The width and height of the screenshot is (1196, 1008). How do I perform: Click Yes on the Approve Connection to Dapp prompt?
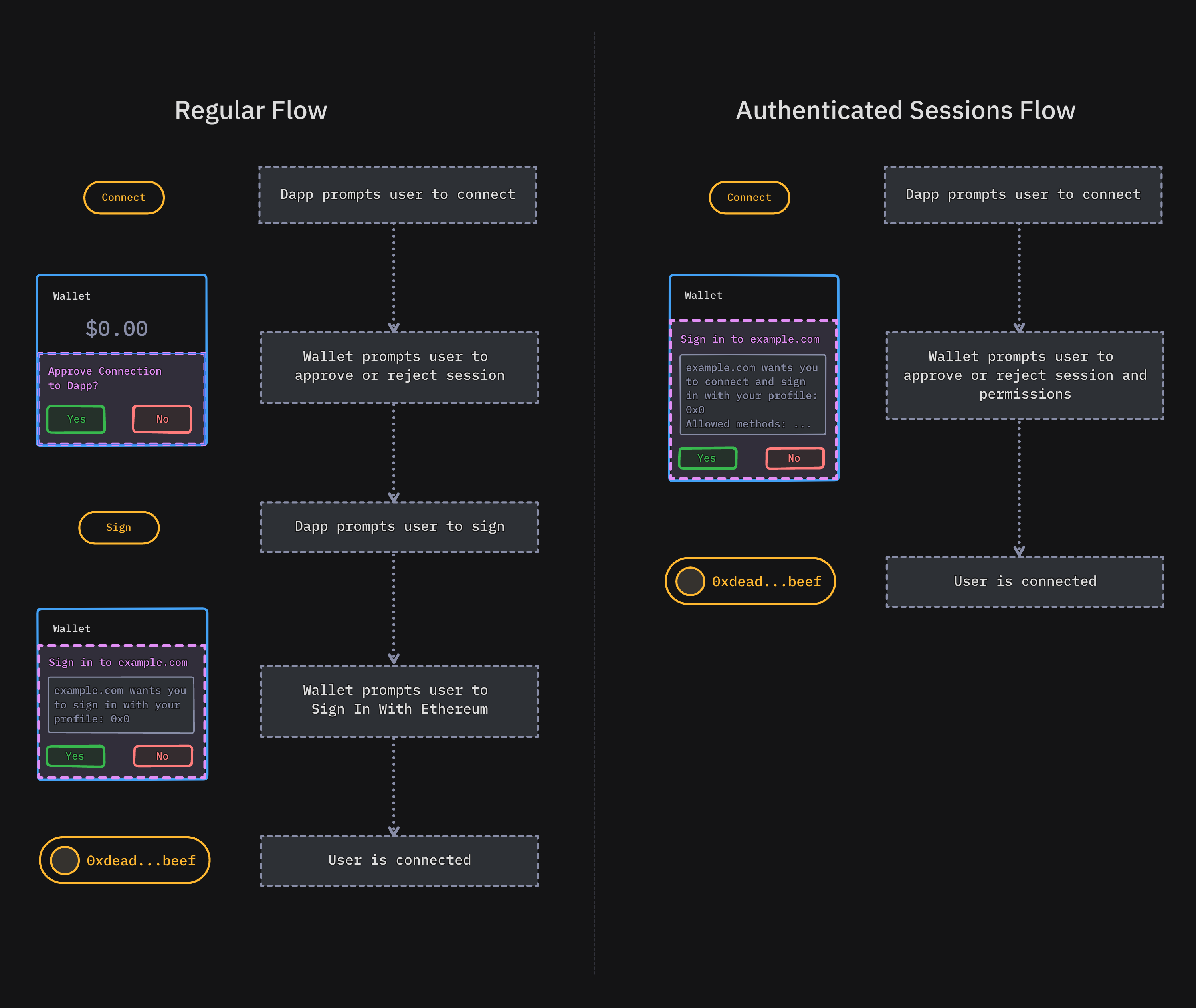(75, 419)
